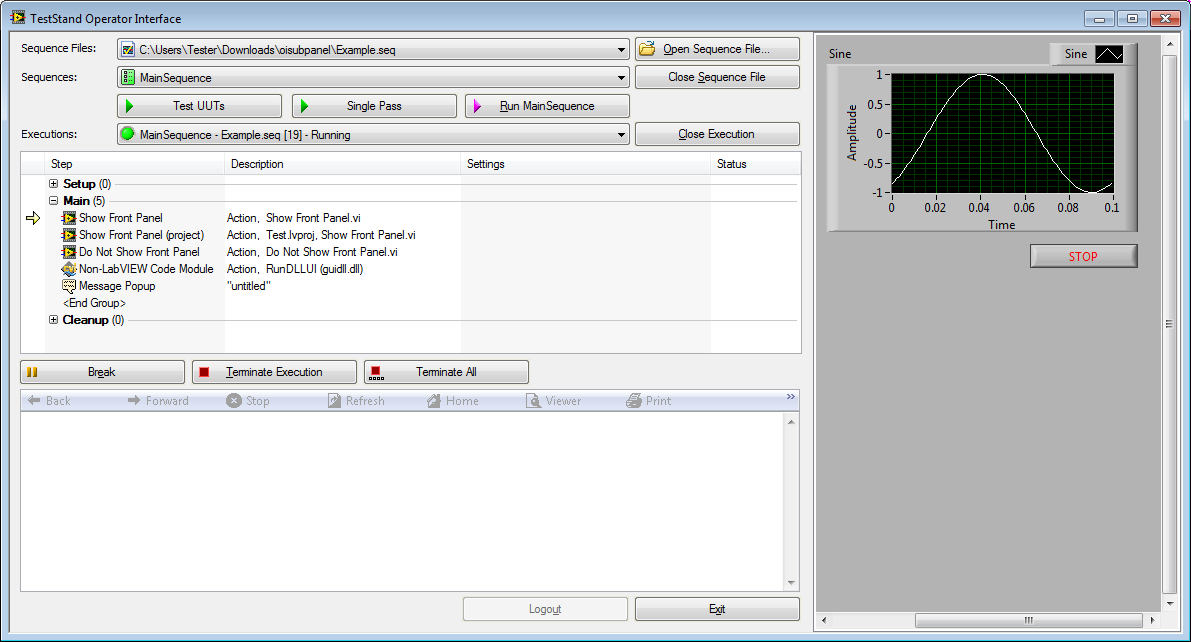This screenshot has width=1191, height=642.
Task: Maximize the TestStand Operator Interface window
Action: (x=1132, y=18)
